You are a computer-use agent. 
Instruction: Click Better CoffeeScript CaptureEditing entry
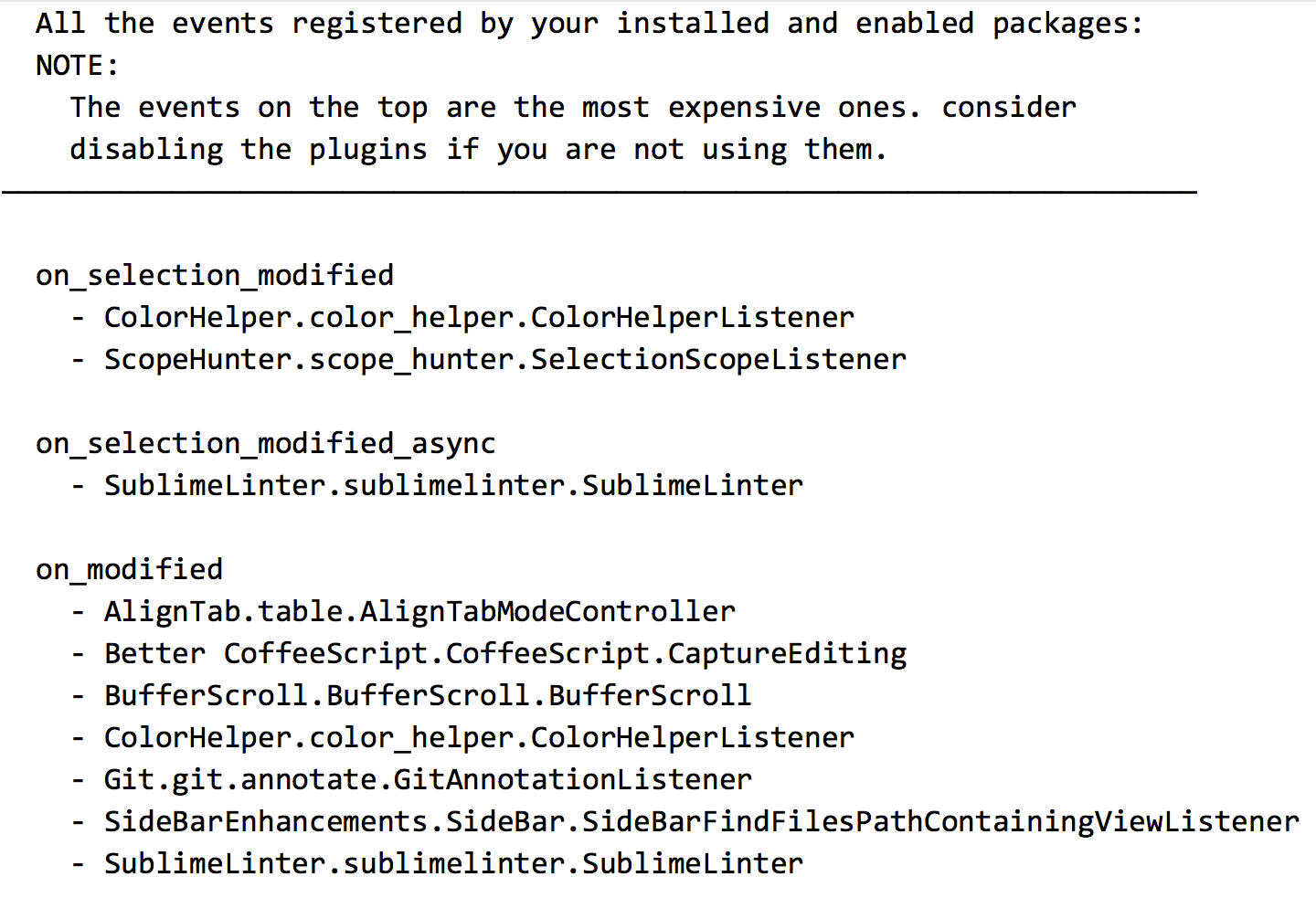tap(504, 653)
